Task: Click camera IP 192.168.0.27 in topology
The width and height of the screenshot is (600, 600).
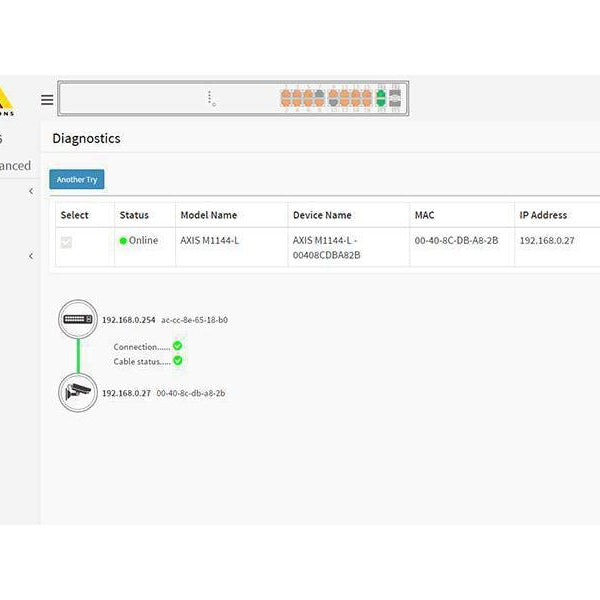Action: tap(126, 393)
